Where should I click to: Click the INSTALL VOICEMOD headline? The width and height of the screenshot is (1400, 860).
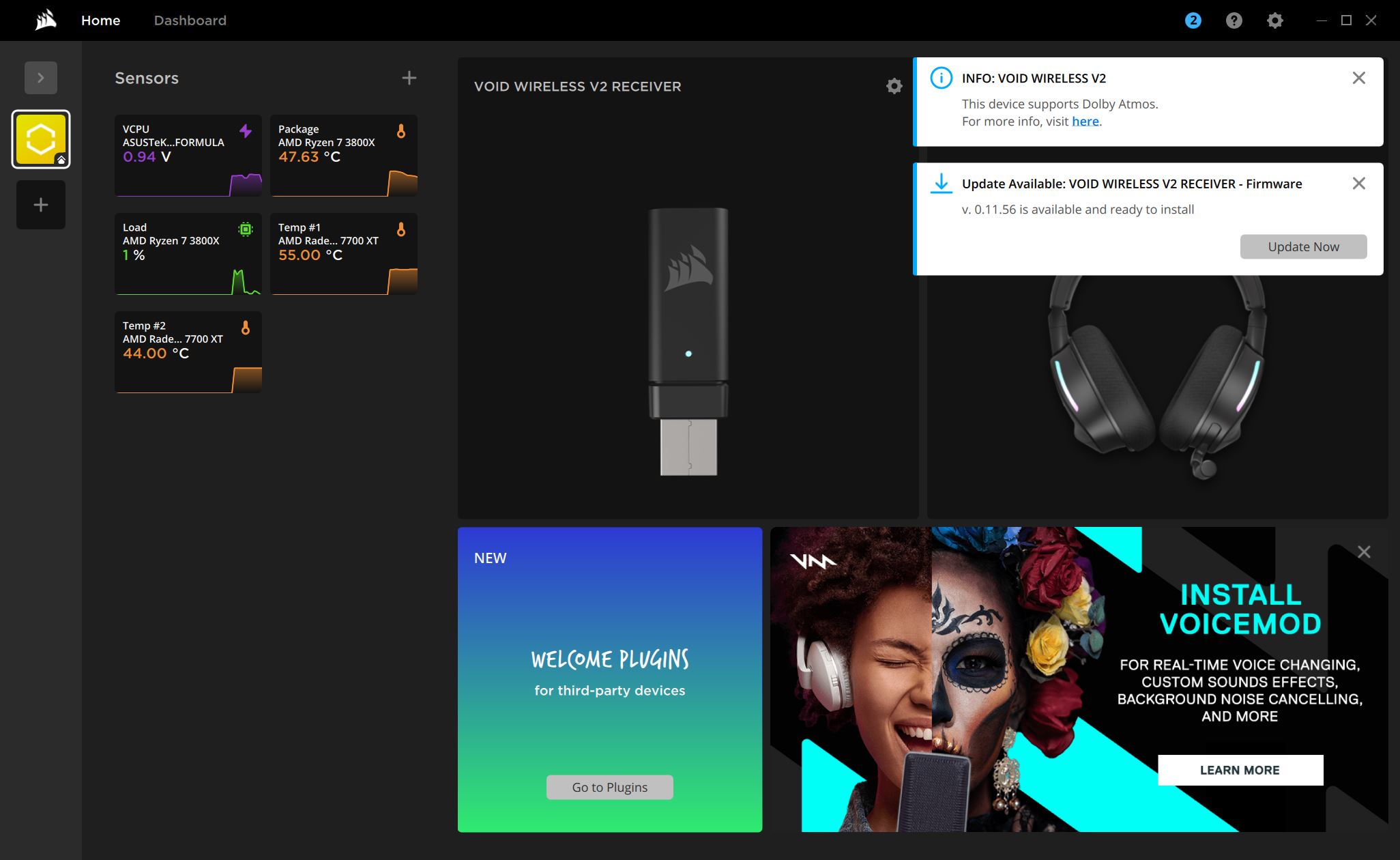[1240, 609]
